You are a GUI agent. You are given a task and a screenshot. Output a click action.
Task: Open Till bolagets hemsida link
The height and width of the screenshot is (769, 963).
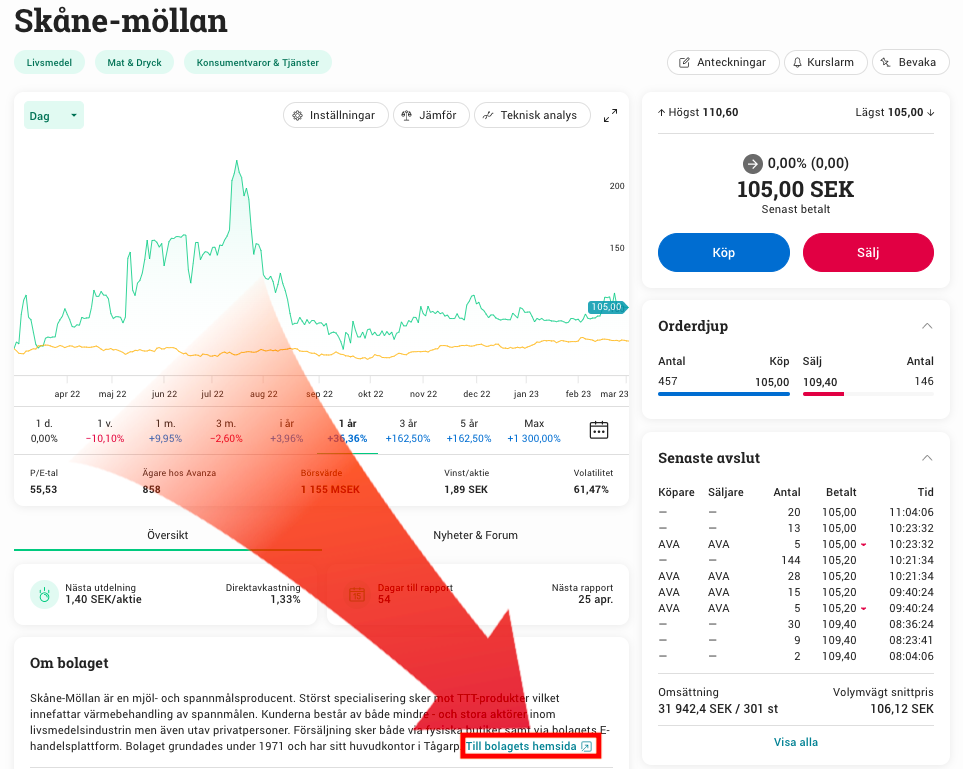point(529,746)
